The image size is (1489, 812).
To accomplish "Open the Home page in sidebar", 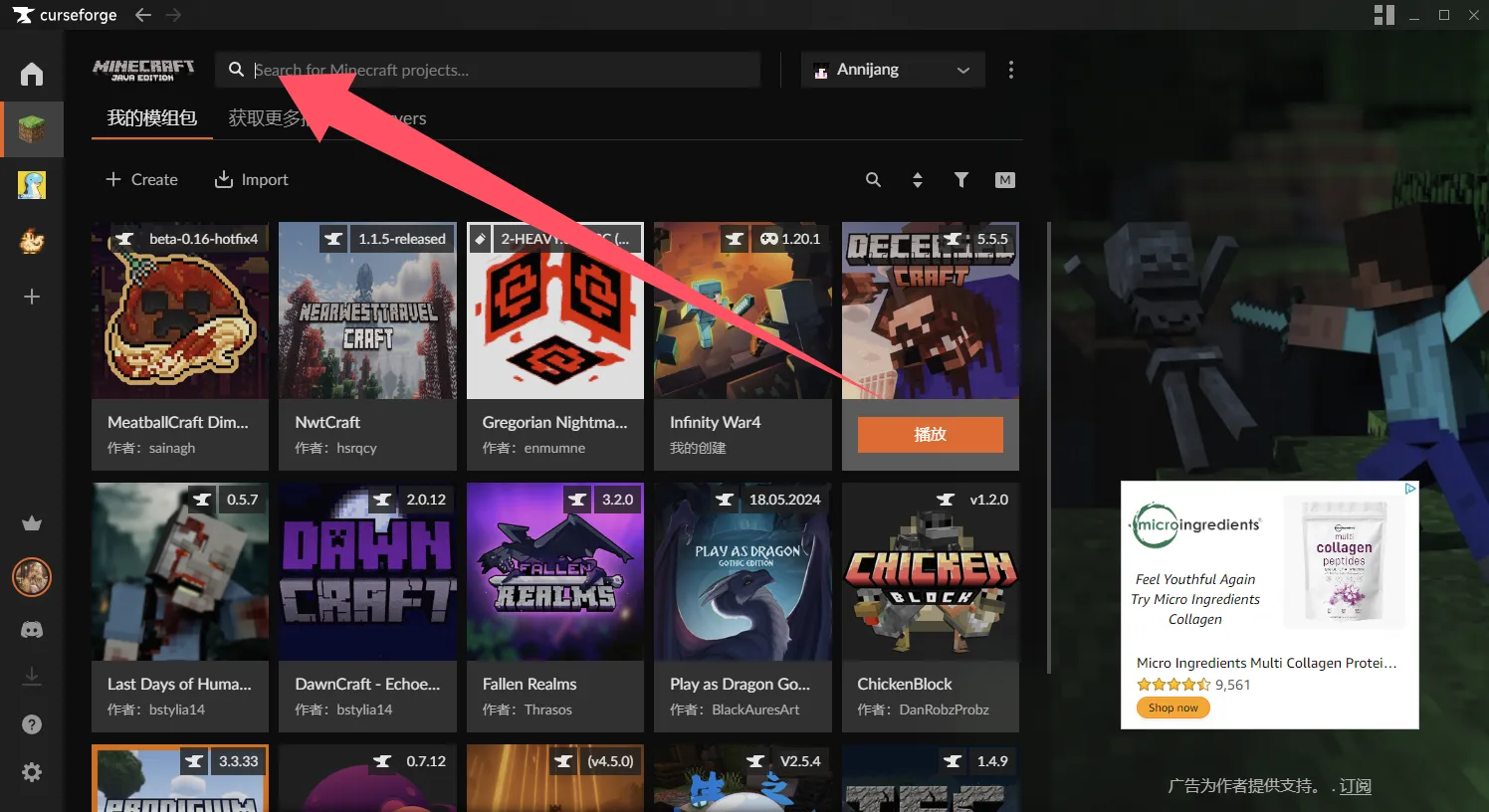I will pos(32,74).
